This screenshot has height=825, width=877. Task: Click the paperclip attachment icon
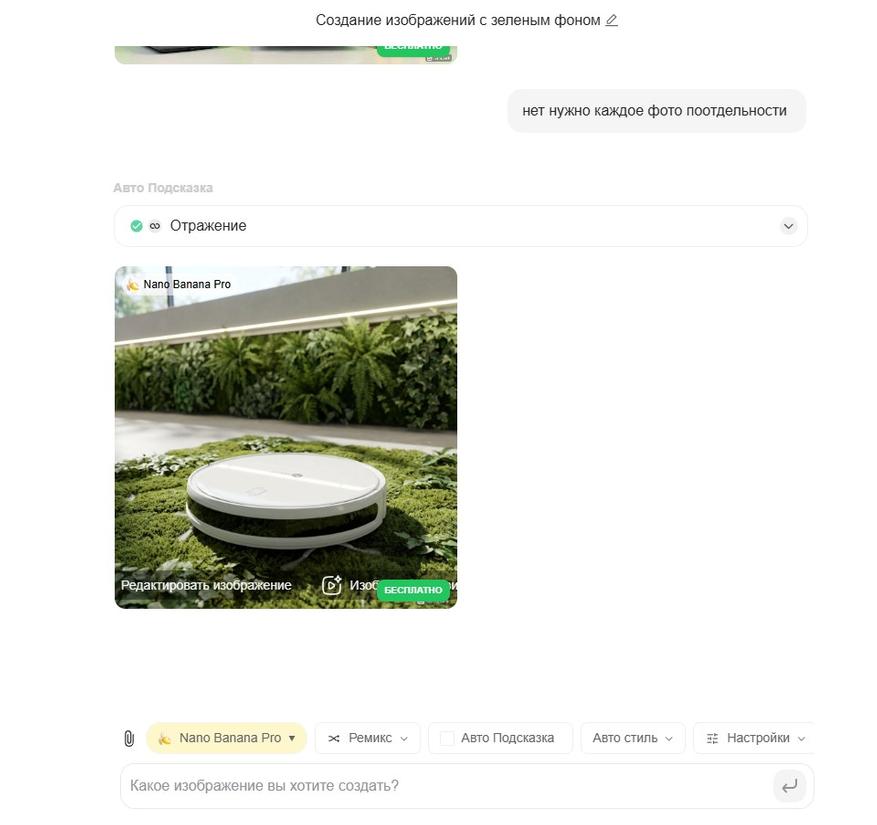pos(129,738)
